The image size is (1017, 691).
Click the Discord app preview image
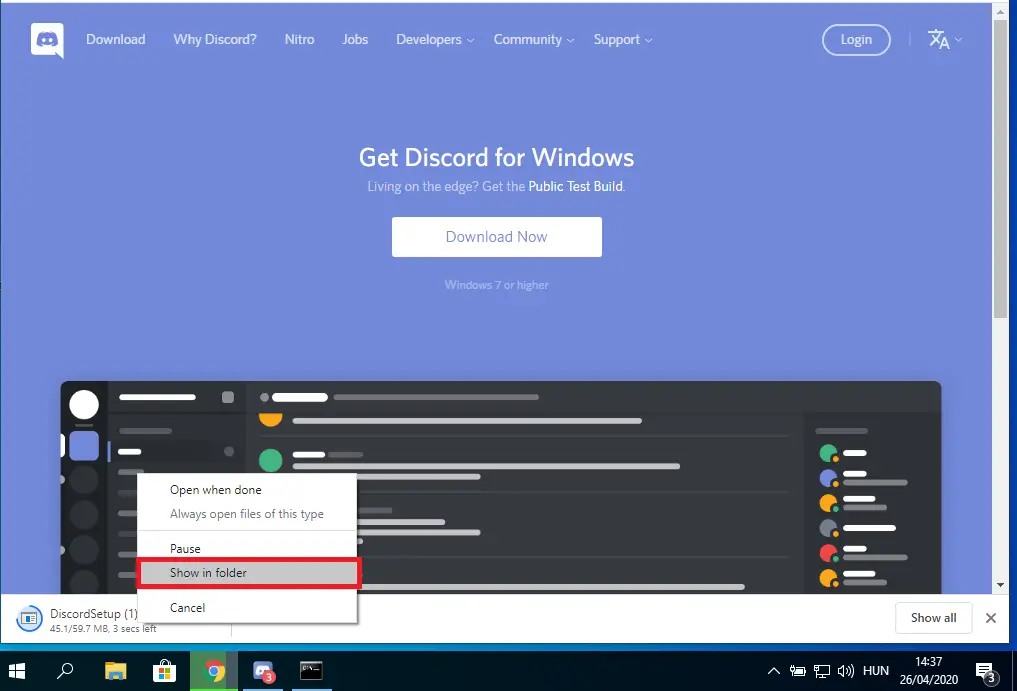501,487
